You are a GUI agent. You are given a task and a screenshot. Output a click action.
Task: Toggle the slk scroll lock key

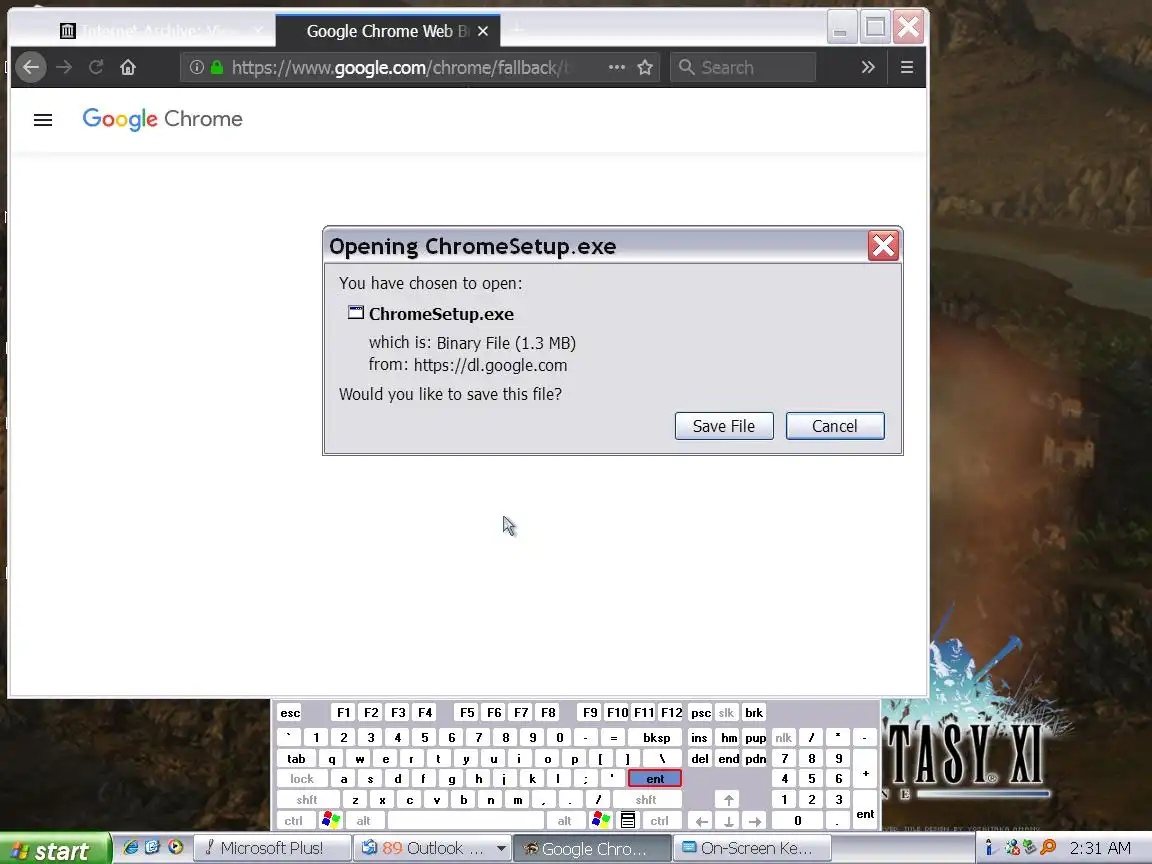click(726, 713)
